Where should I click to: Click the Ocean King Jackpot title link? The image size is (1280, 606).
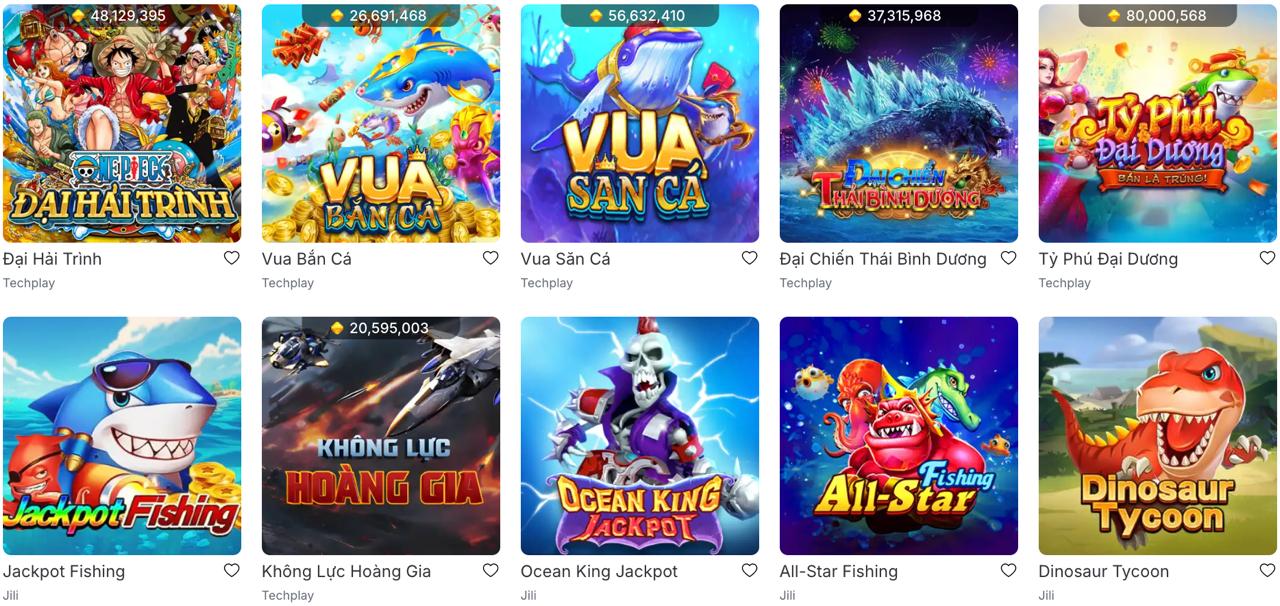pyautogui.click(x=599, y=572)
